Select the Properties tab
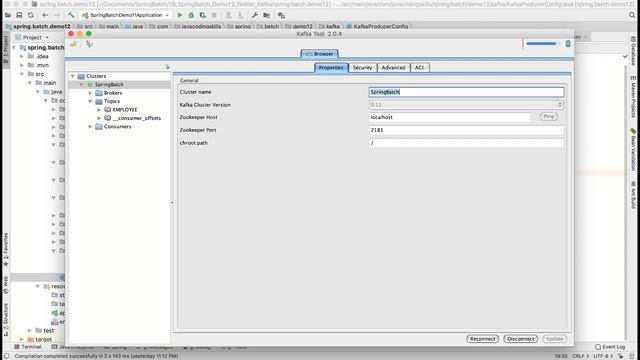Screen dimensions: 640x360 (x=331, y=68)
